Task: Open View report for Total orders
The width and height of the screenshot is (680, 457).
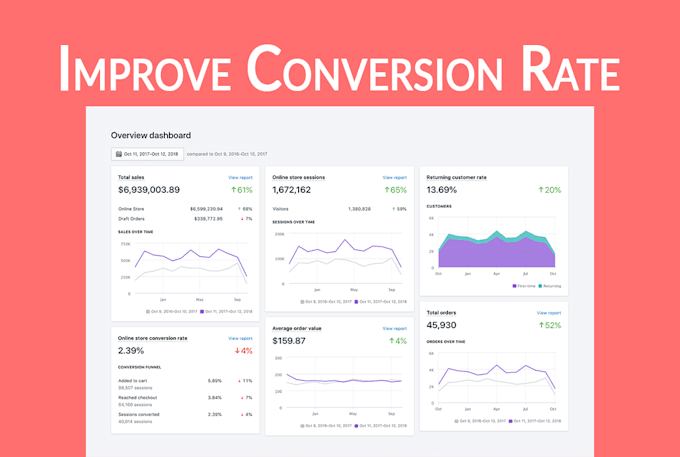Action: point(549,313)
